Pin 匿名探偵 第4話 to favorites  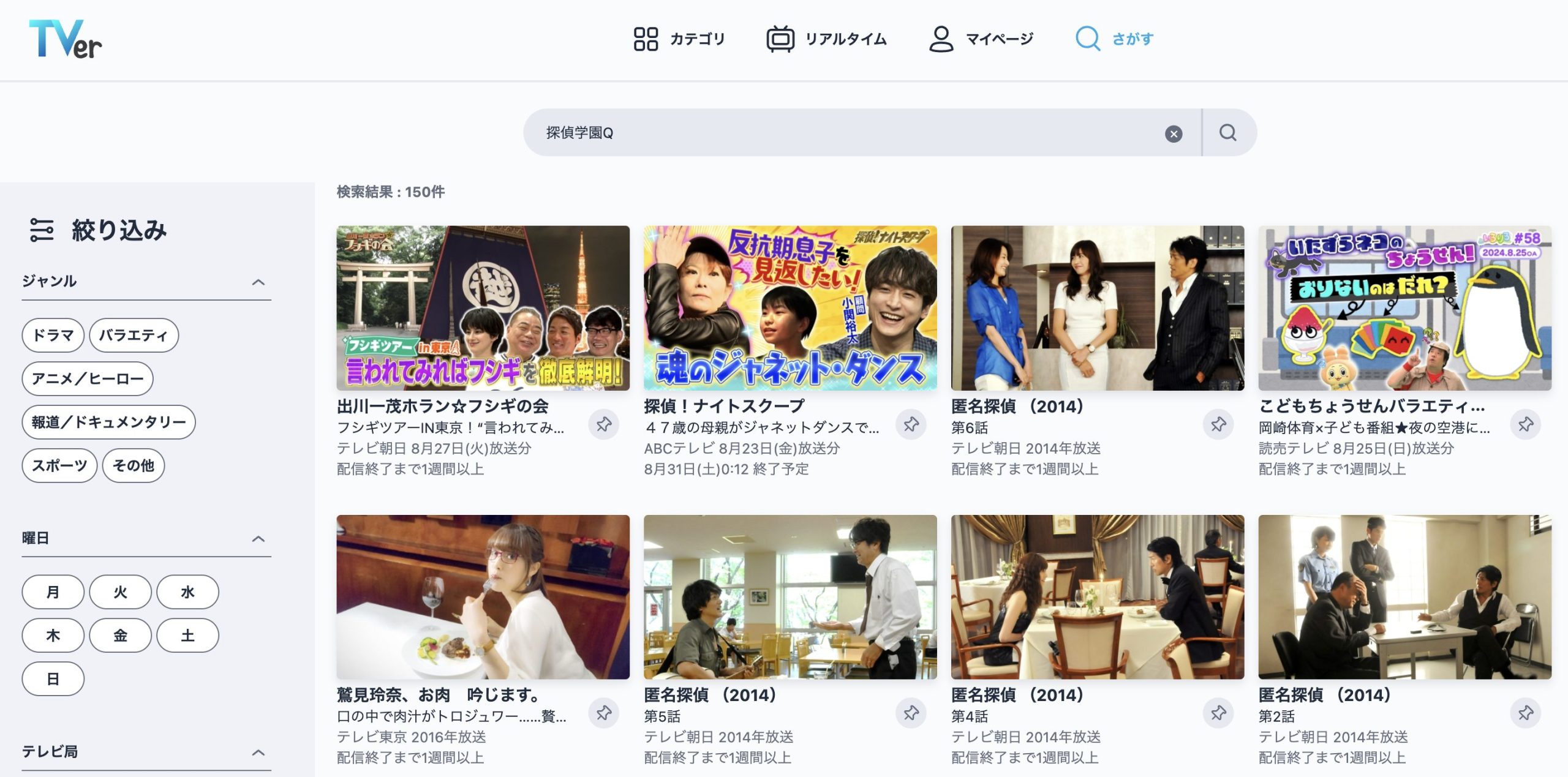1218,713
